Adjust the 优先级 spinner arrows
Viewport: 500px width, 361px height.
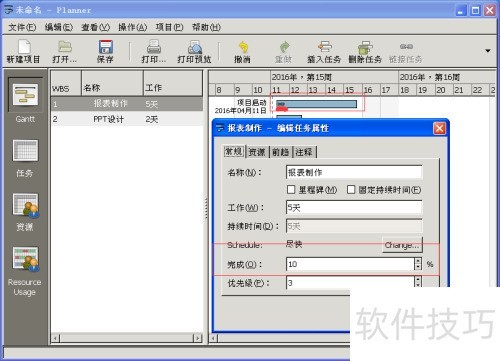pyautogui.click(x=418, y=282)
